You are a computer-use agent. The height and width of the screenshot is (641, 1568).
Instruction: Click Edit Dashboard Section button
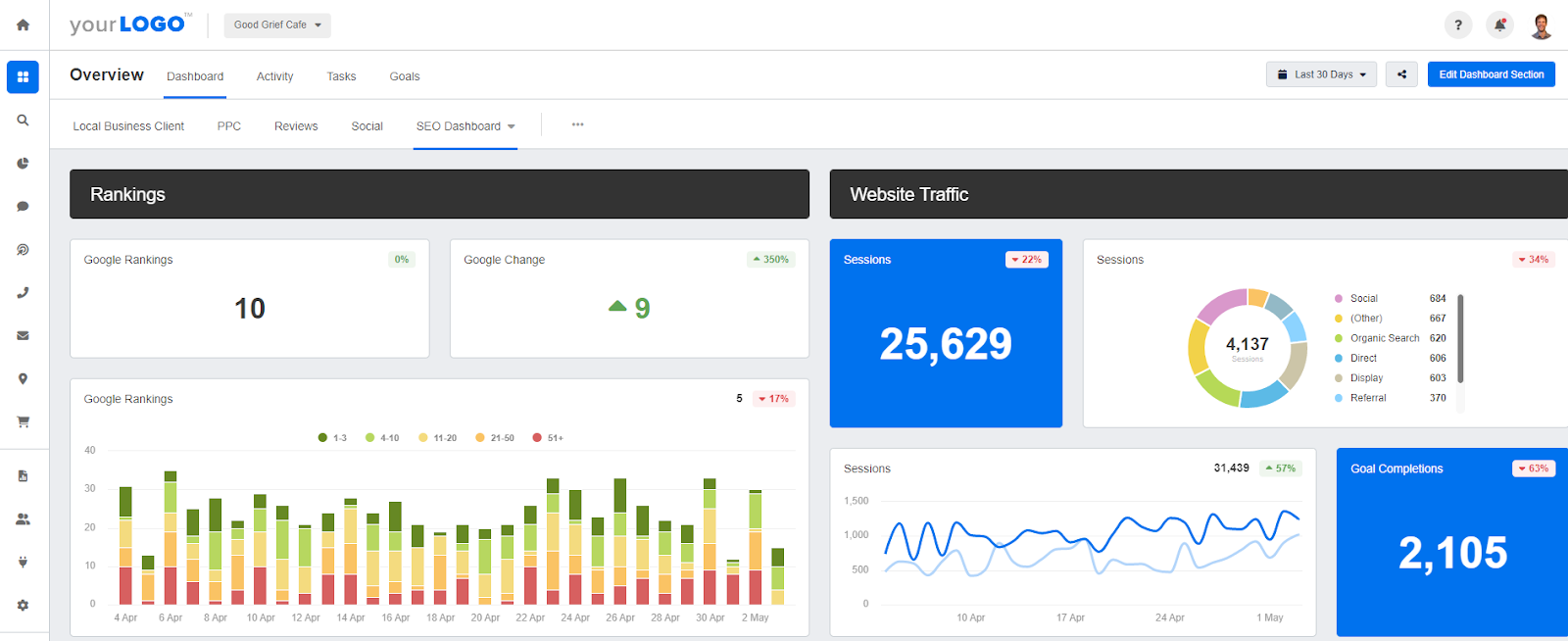pyautogui.click(x=1492, y=74)
